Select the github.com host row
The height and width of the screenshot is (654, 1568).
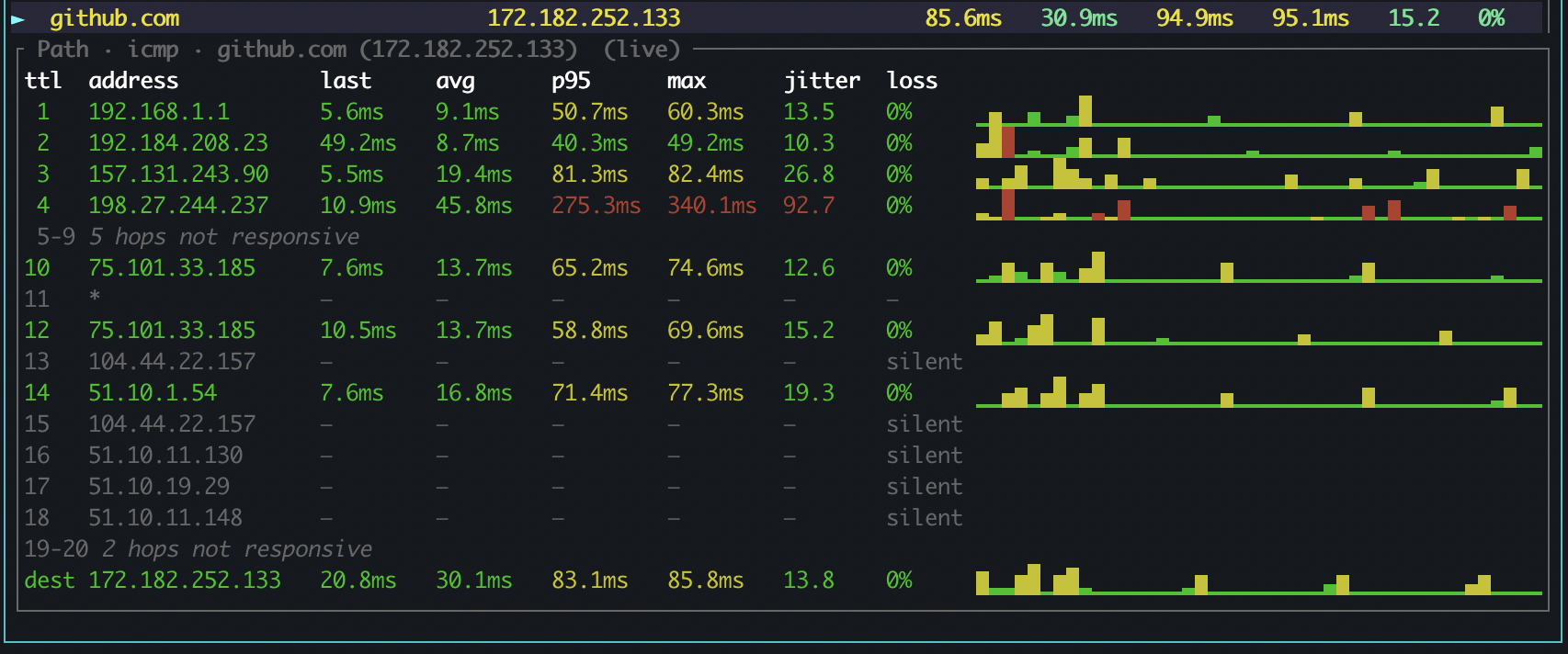[775, 18]
